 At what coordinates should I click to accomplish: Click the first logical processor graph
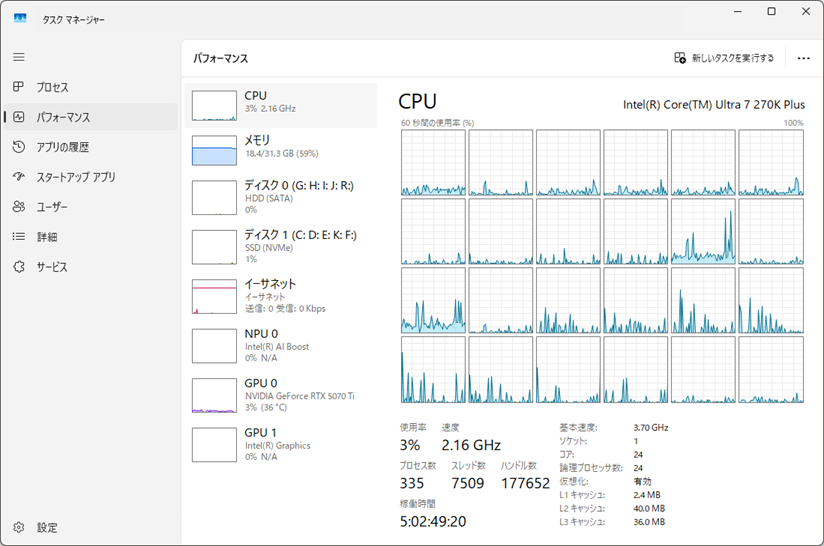433,162
